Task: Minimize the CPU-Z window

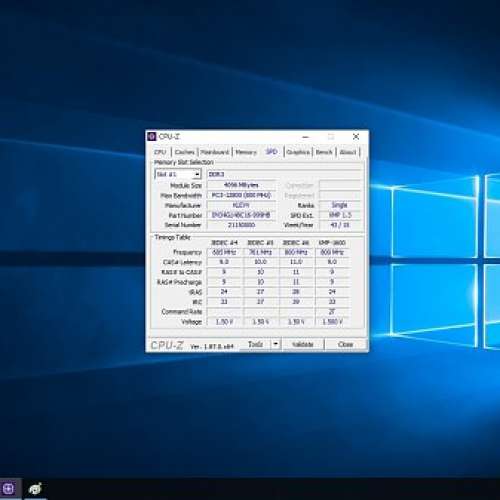Action: point(305,137)
